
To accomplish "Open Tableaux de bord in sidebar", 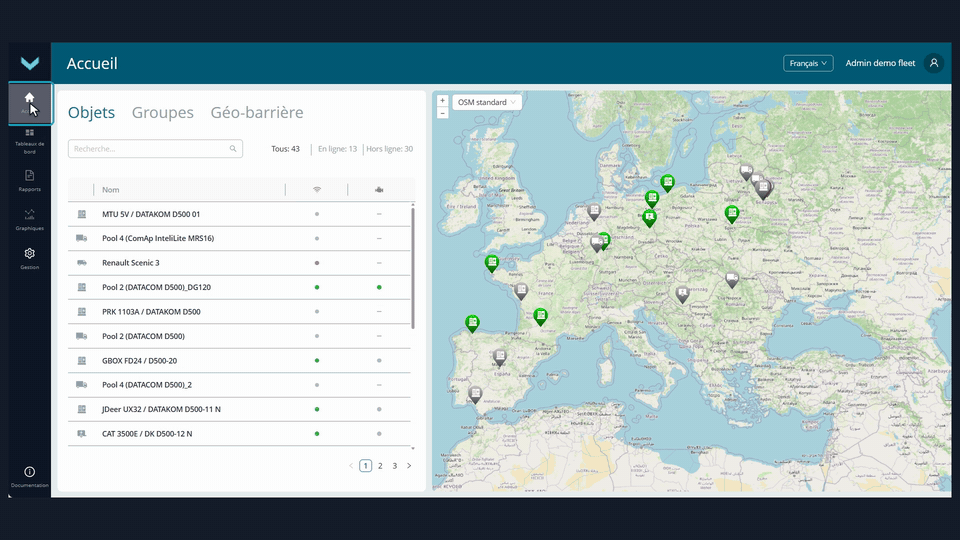I will click(29, 141).
